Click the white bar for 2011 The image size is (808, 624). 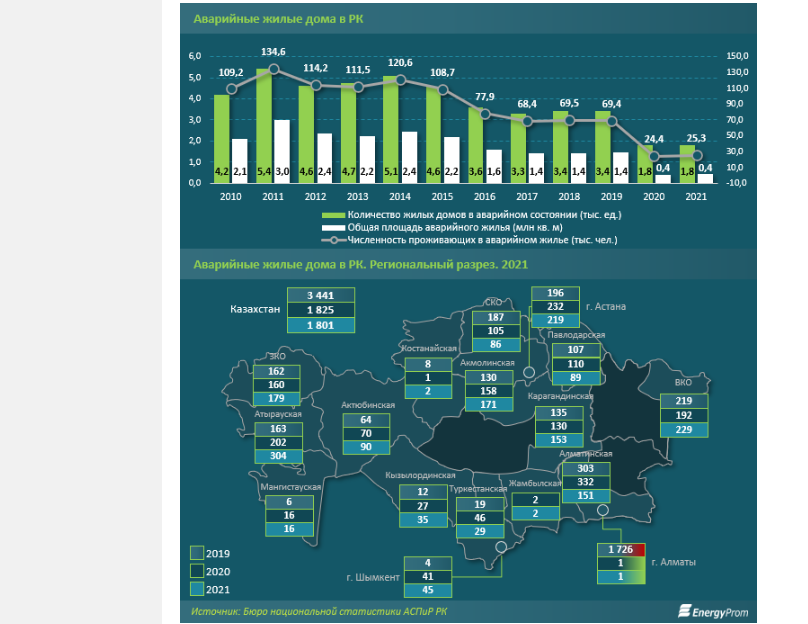coord(282,151)
